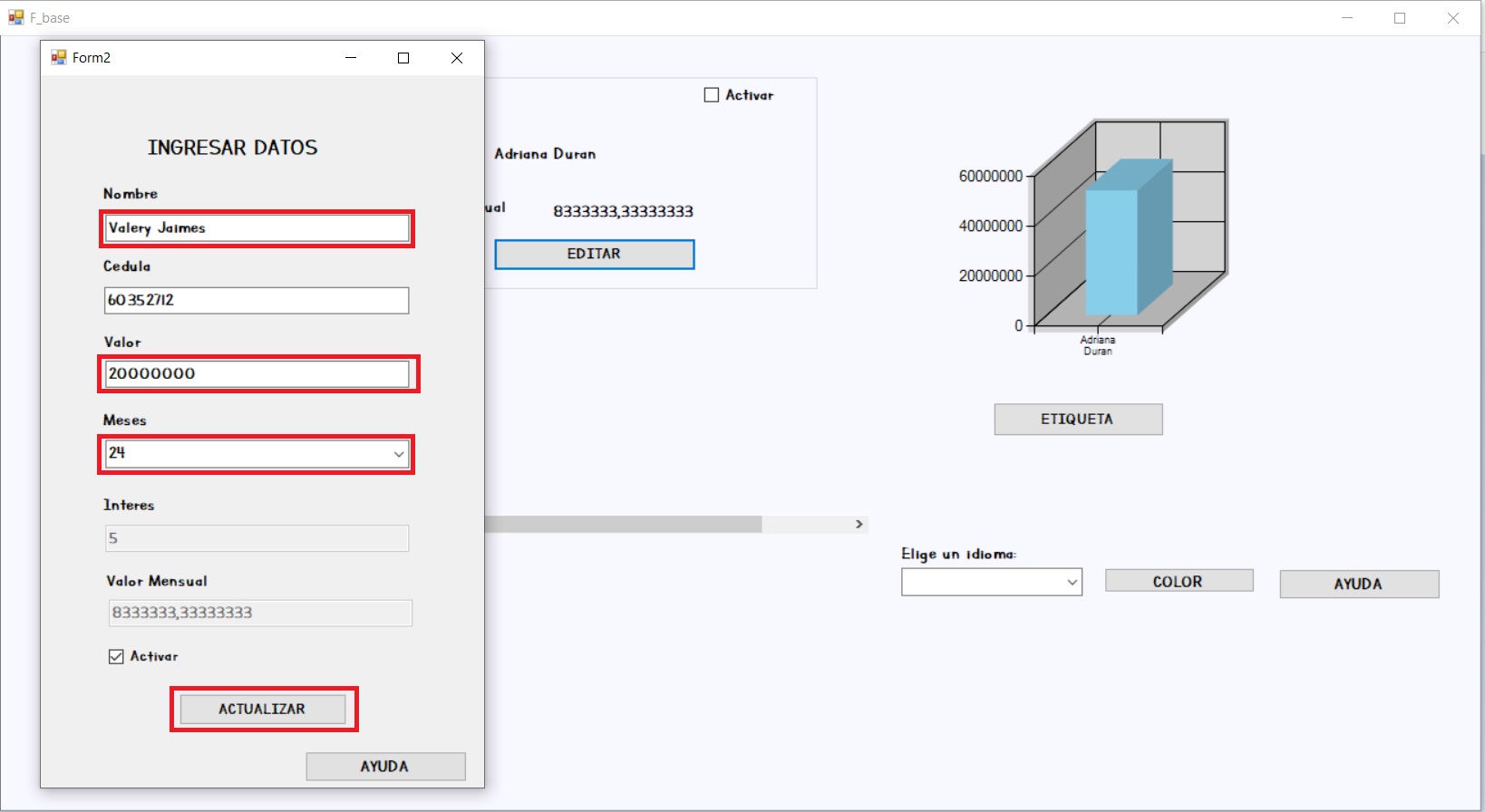Click the ACTUALIZAR button
Image resolution: width=1485 pixels, height=812 pixels.
click(x=263, y=709)
